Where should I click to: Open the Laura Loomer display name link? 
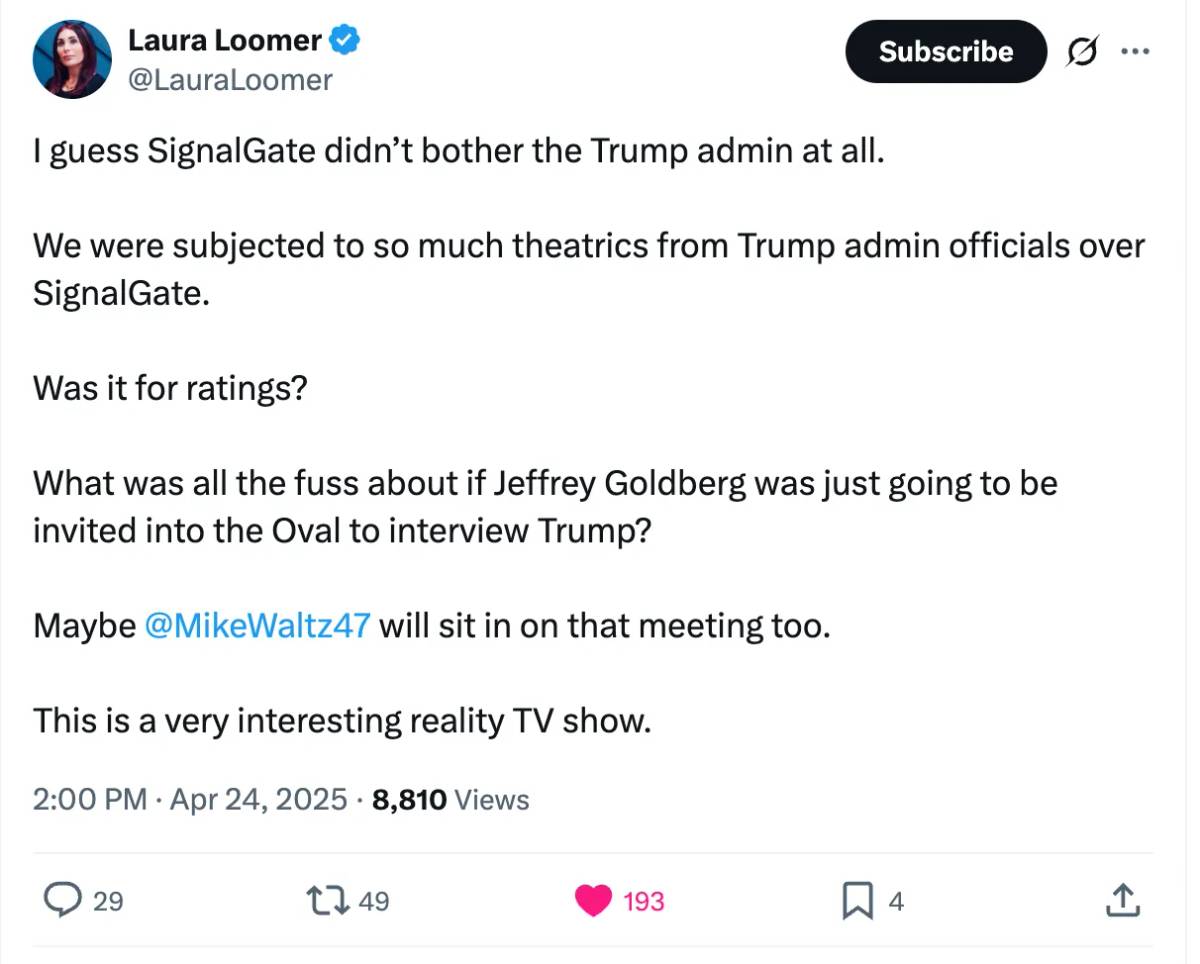pos(225,40)
